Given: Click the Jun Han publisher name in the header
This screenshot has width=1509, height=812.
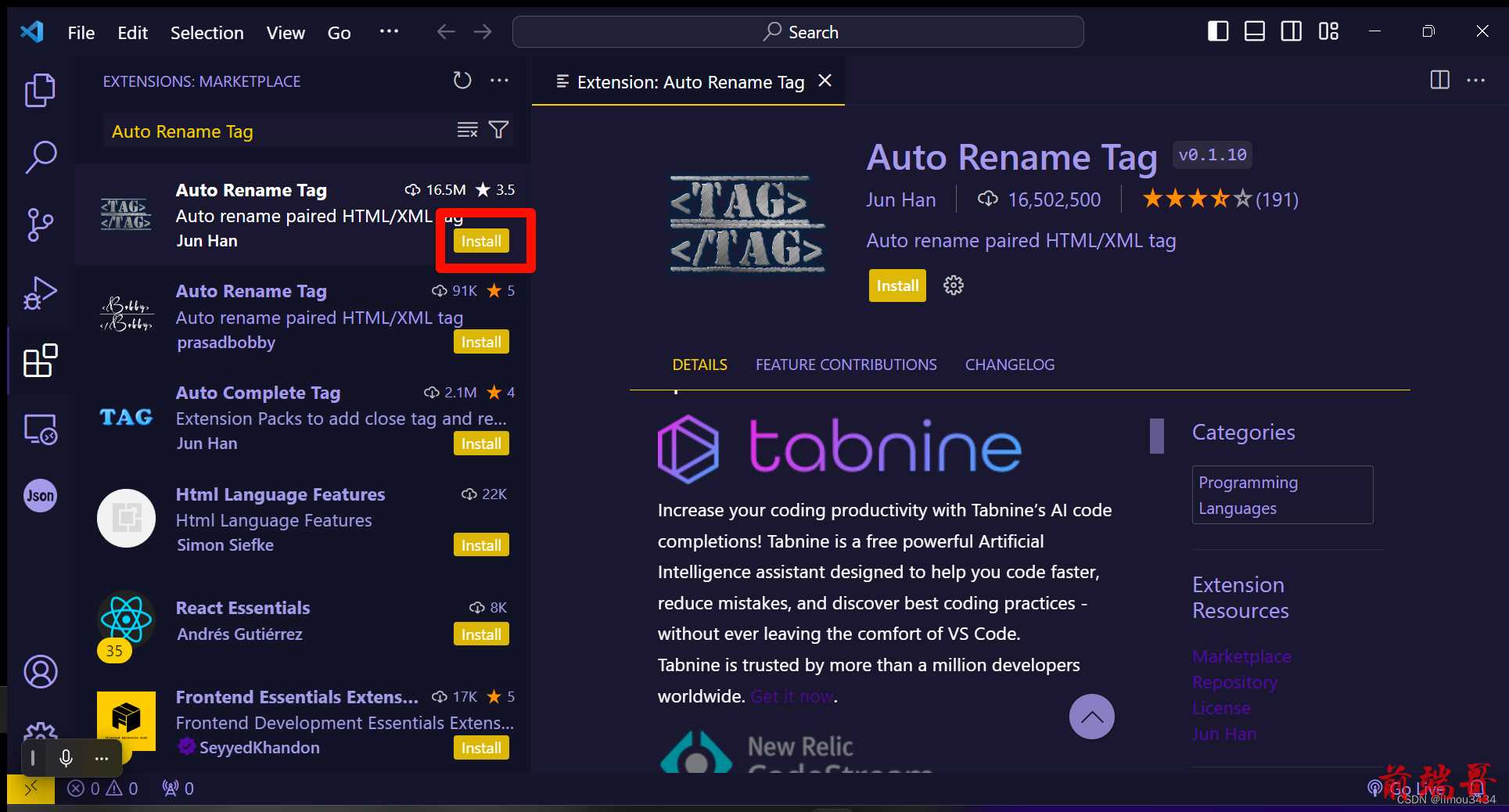Looking at the screenshot, I should click(900, 199).
